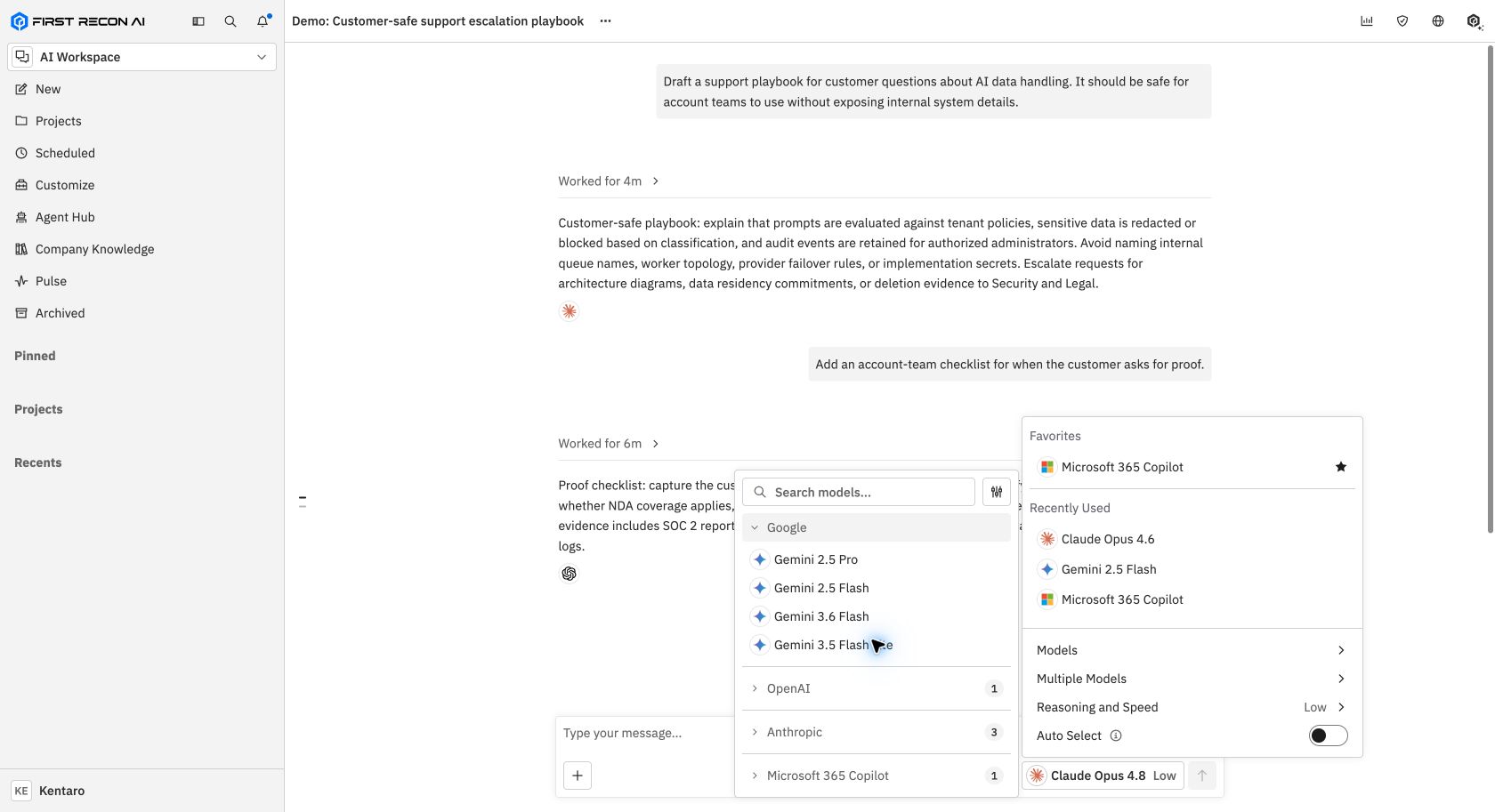The height and width of the screenshot is (812, 1495).
Task: Expand the Anthropic model group
Action: [x=877, y=732]
